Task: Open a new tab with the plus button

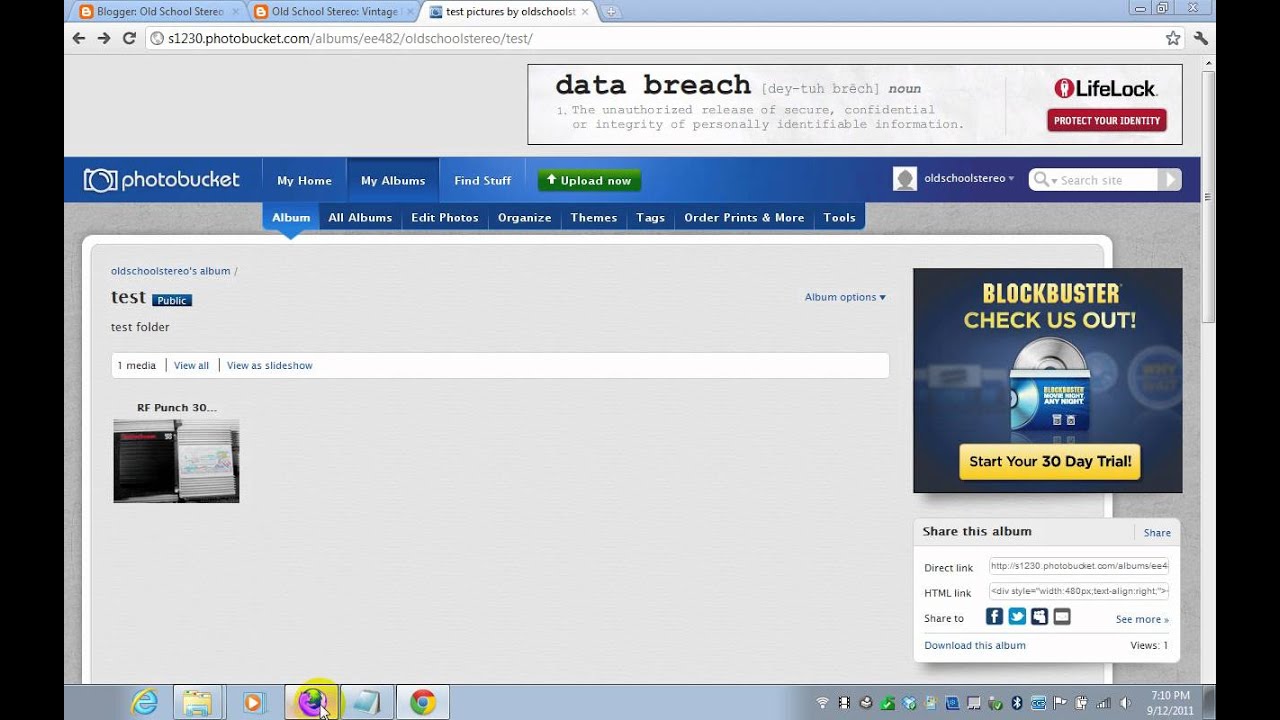Action: click(x=611, y=12)
